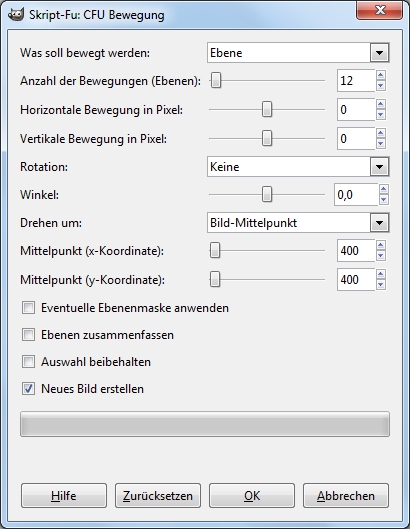The height and width of the screenshot is (529, 410).
Task: Decrease Mittelpunkt x-Koordinate with down arrow
Action: point(381,256)
